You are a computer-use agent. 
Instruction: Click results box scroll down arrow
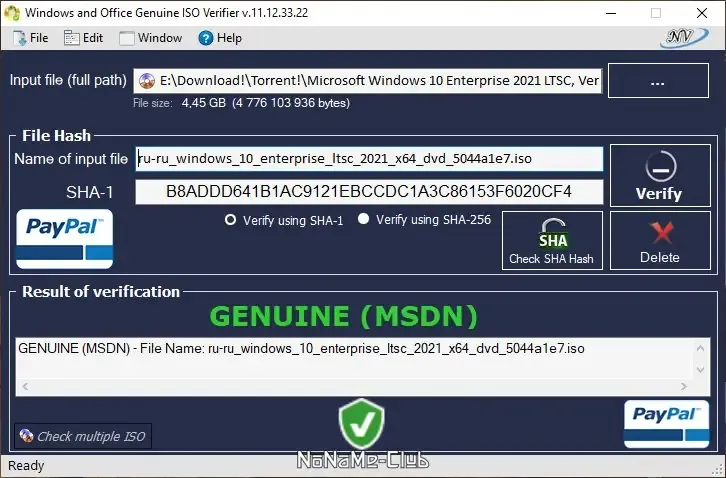point(700,370)
